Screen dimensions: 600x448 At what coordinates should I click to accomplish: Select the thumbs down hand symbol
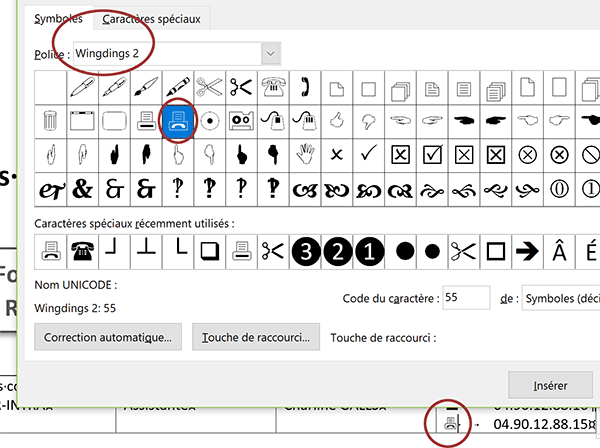[368, 121]
